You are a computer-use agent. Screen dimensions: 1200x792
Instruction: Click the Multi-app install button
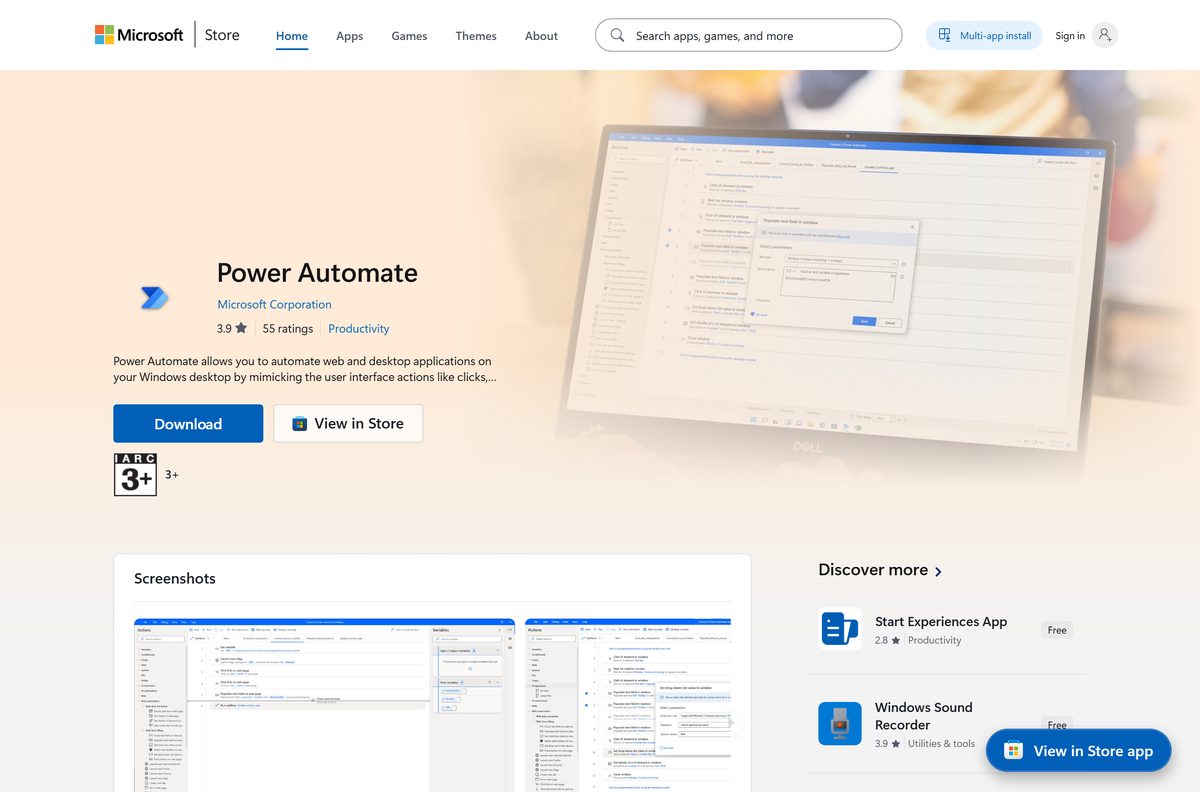point(984,35)
